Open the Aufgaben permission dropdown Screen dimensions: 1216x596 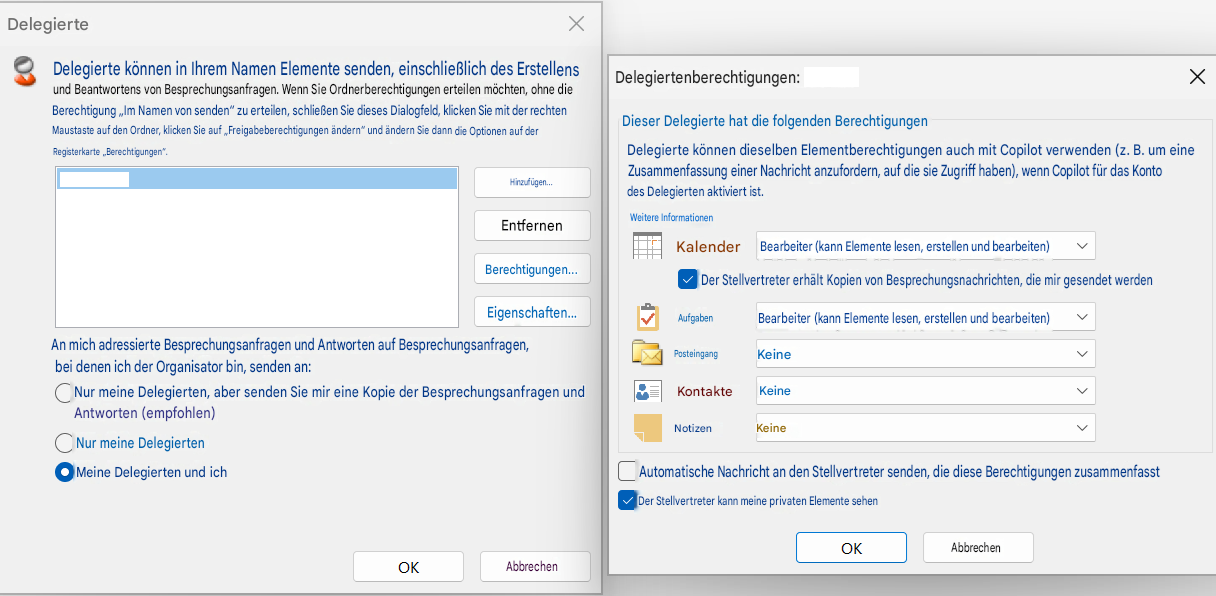pyautogui.click(x=926, y=318)
